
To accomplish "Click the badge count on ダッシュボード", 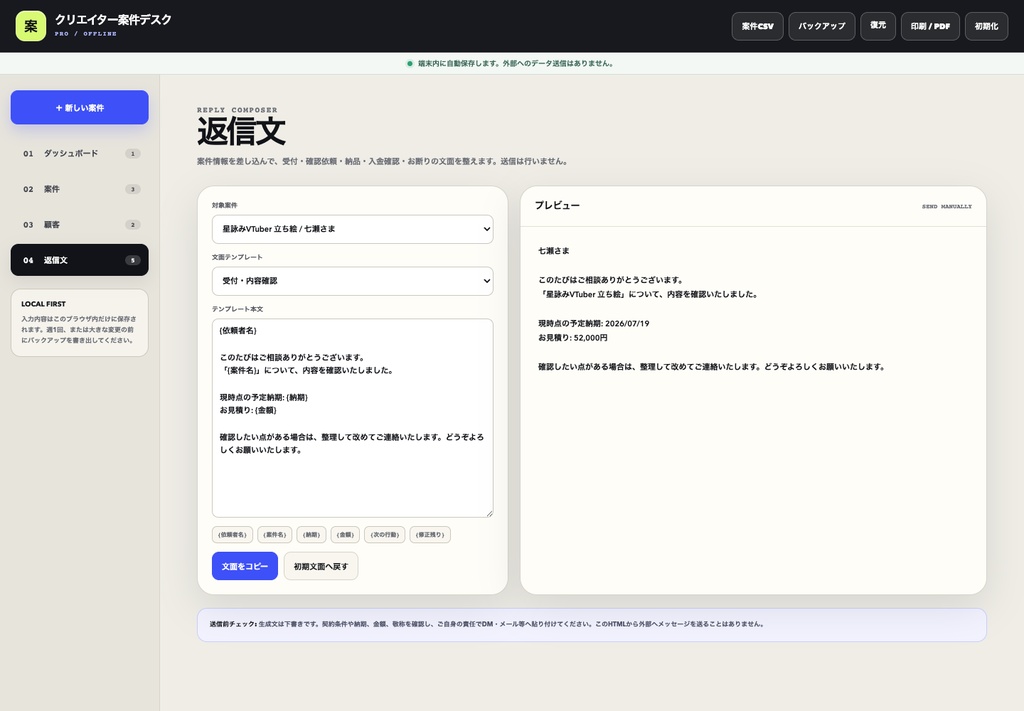I will 133,154.
